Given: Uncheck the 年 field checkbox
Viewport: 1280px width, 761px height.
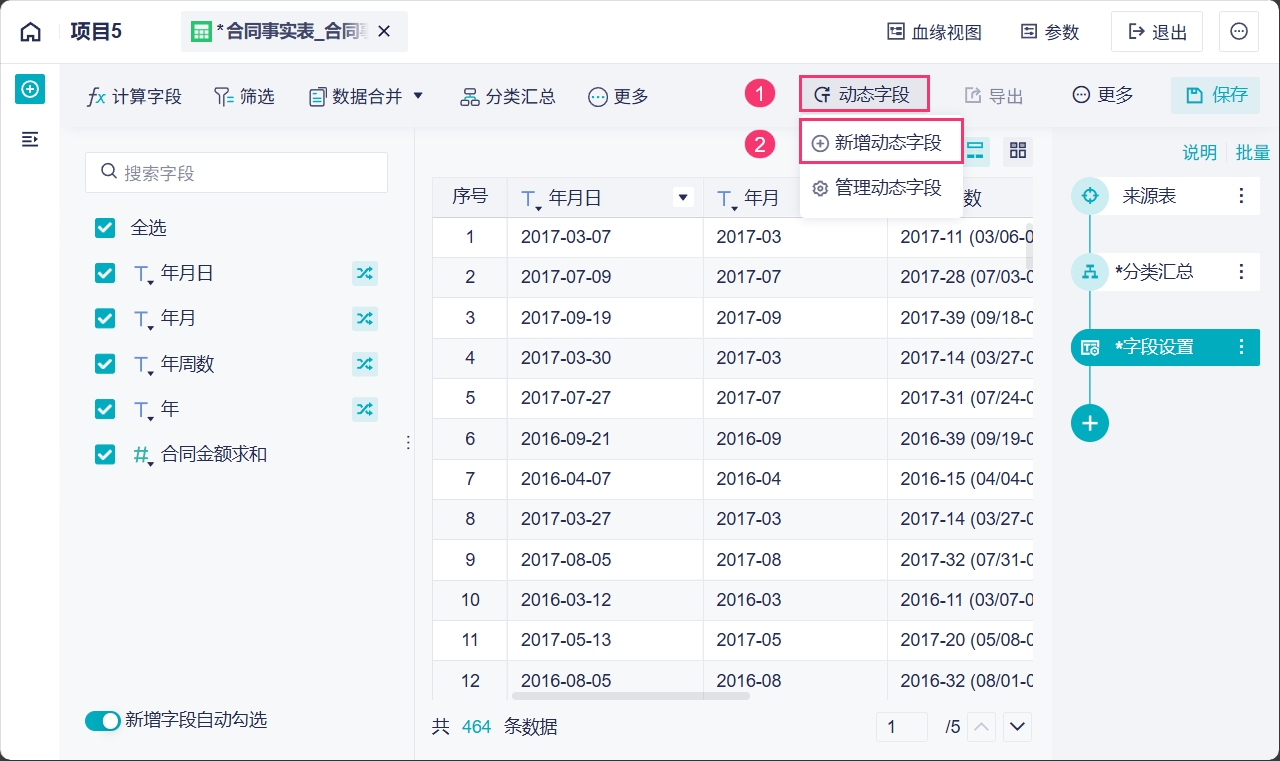Looking at the screenshot, I should tap(105, 409).
